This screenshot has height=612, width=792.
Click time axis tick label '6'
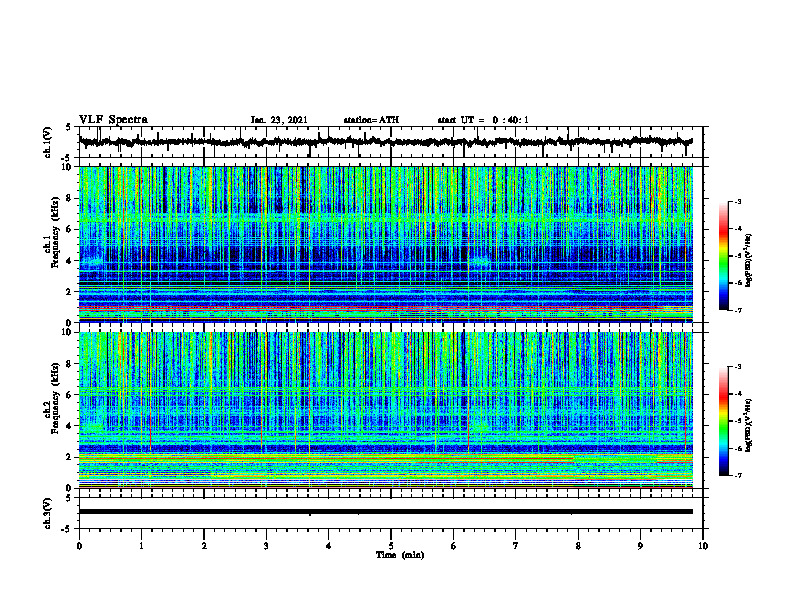coord(453,546)
